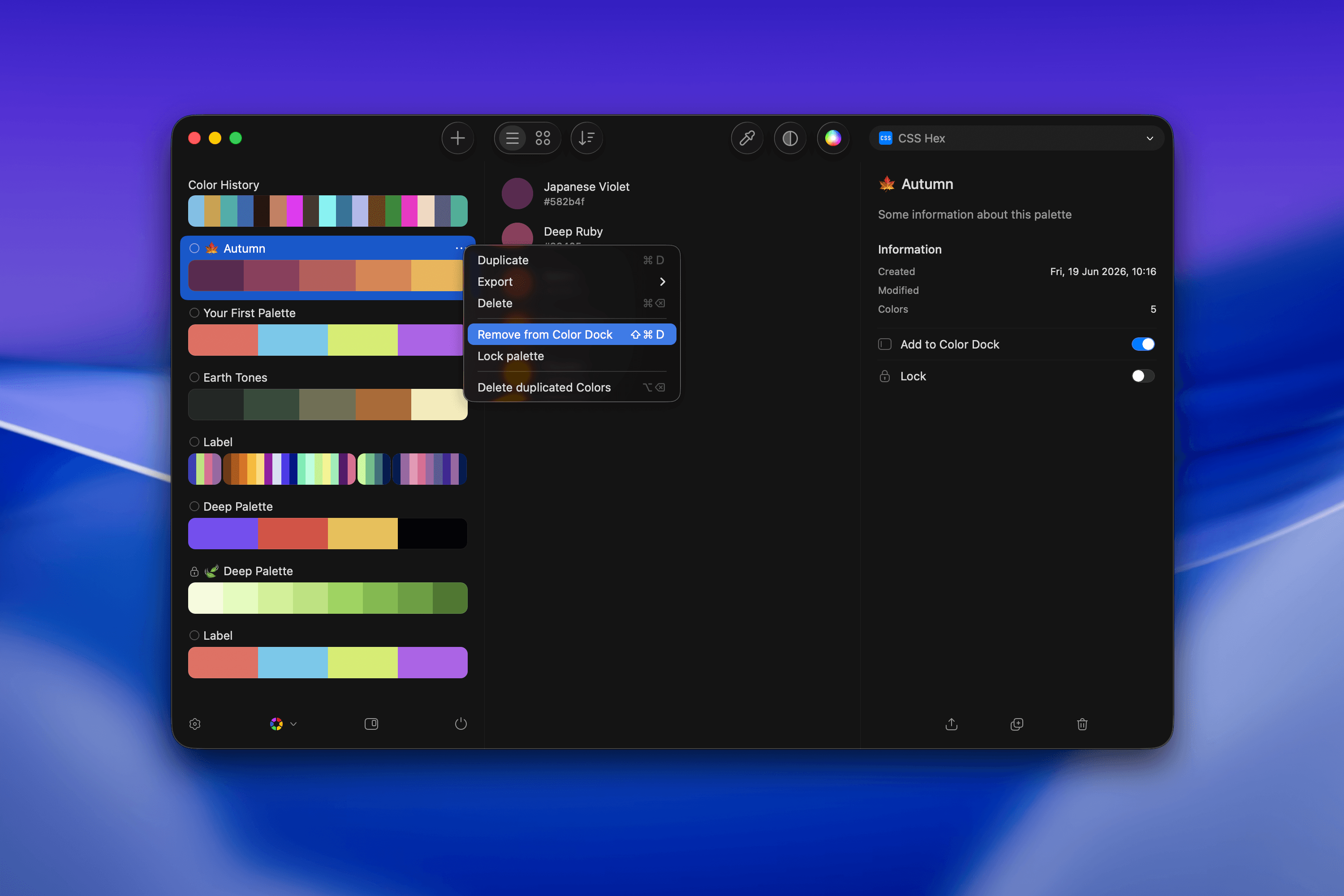Click the power quit icon
The image size is (1344, 896).
pos(461,724)
